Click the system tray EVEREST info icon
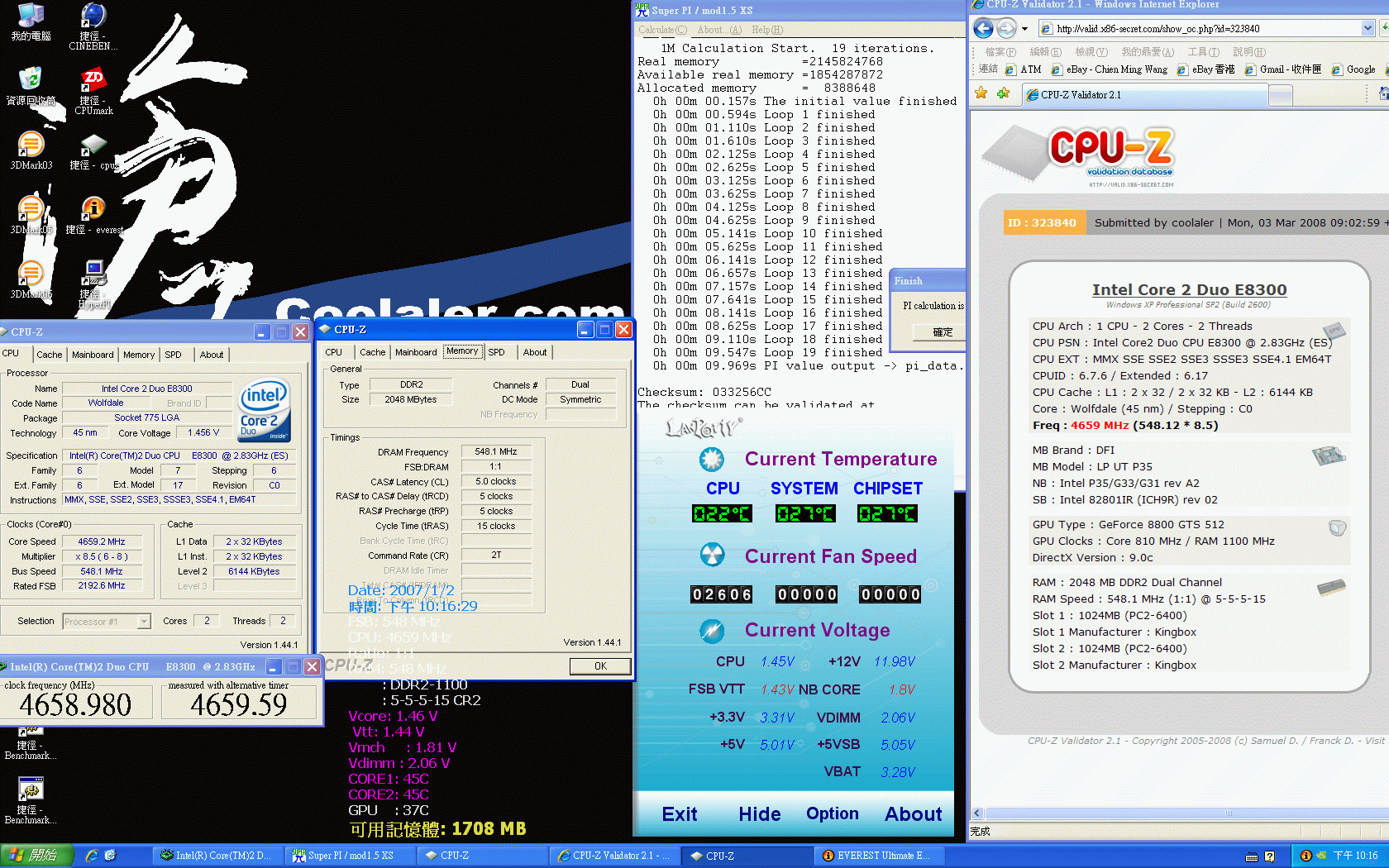 click(1305, 856)
